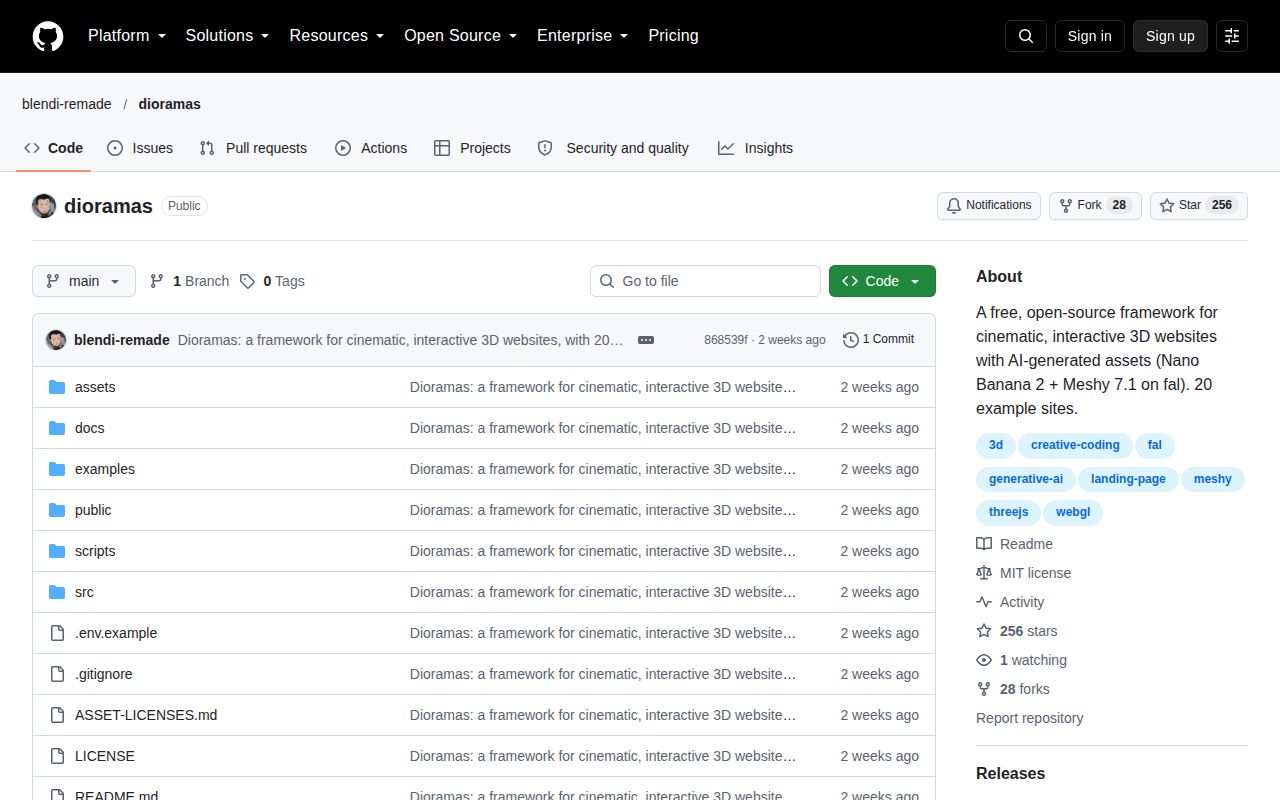Click the Notifications button
The image size is (1280, 800).
coord(989,206)
